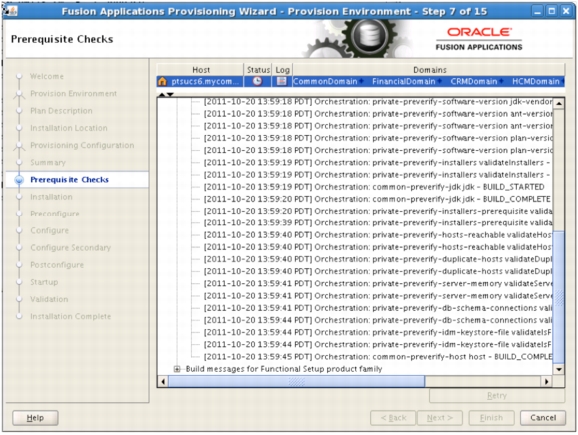This screenshot has width=578, height=435.
Task: Select Postconfigure step in sidebar
Action: [x=57, y=265]
